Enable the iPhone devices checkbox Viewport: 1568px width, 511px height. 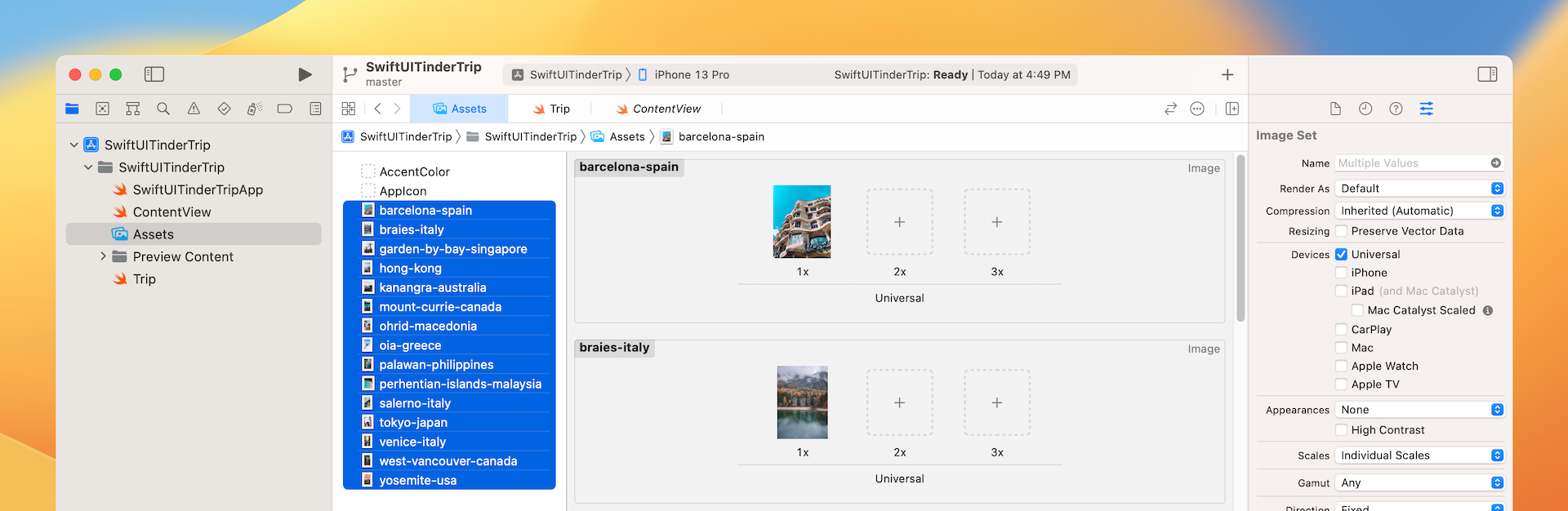pos(1341,273)
